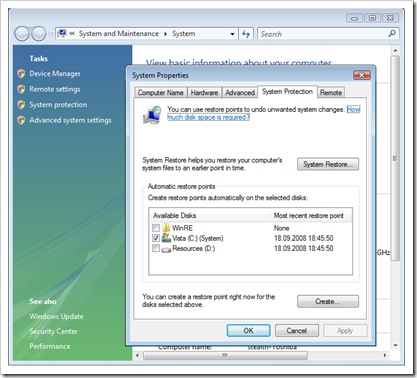
Task: Switch to the Computer Name tab
Action: (x=161, y=93)
